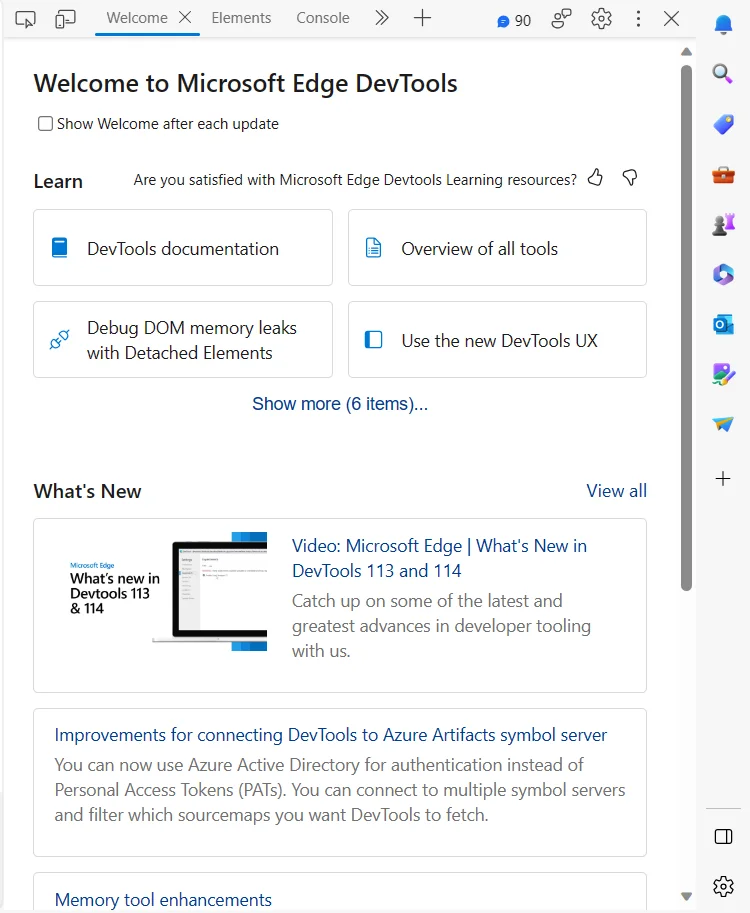Close the DevTools panel
750x913 pixels.
pos(671,19)
